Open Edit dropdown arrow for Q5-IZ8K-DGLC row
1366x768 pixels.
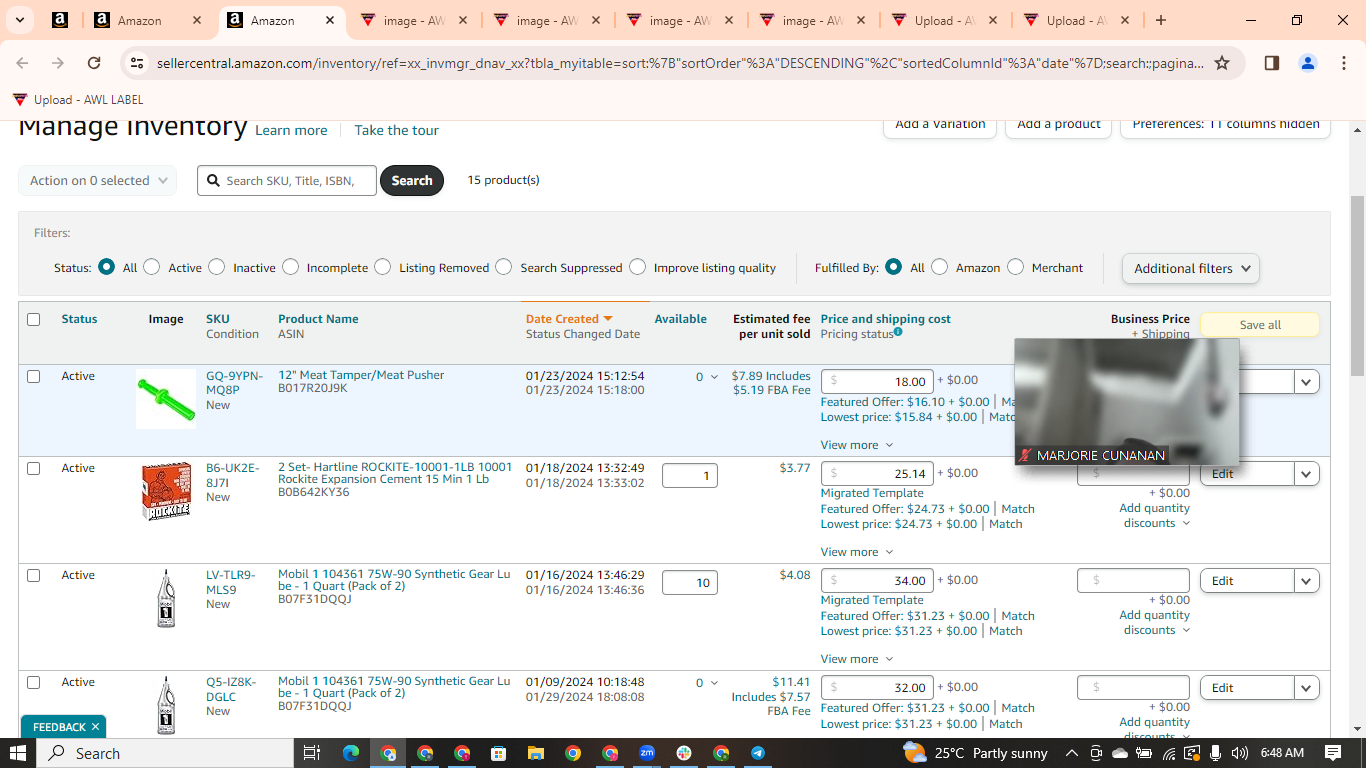coord(1307,688)
